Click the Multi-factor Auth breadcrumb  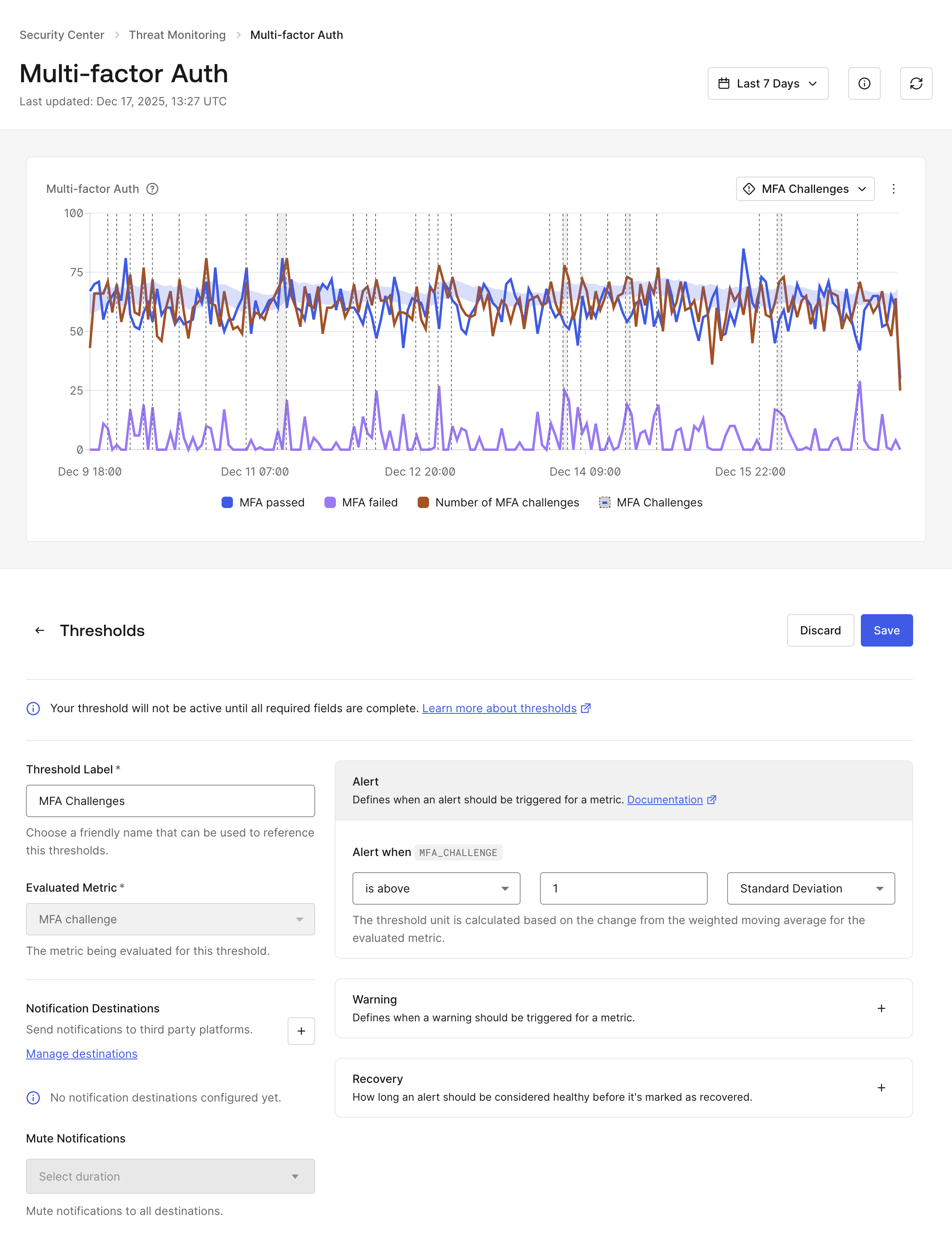click(x=297, y=35)
